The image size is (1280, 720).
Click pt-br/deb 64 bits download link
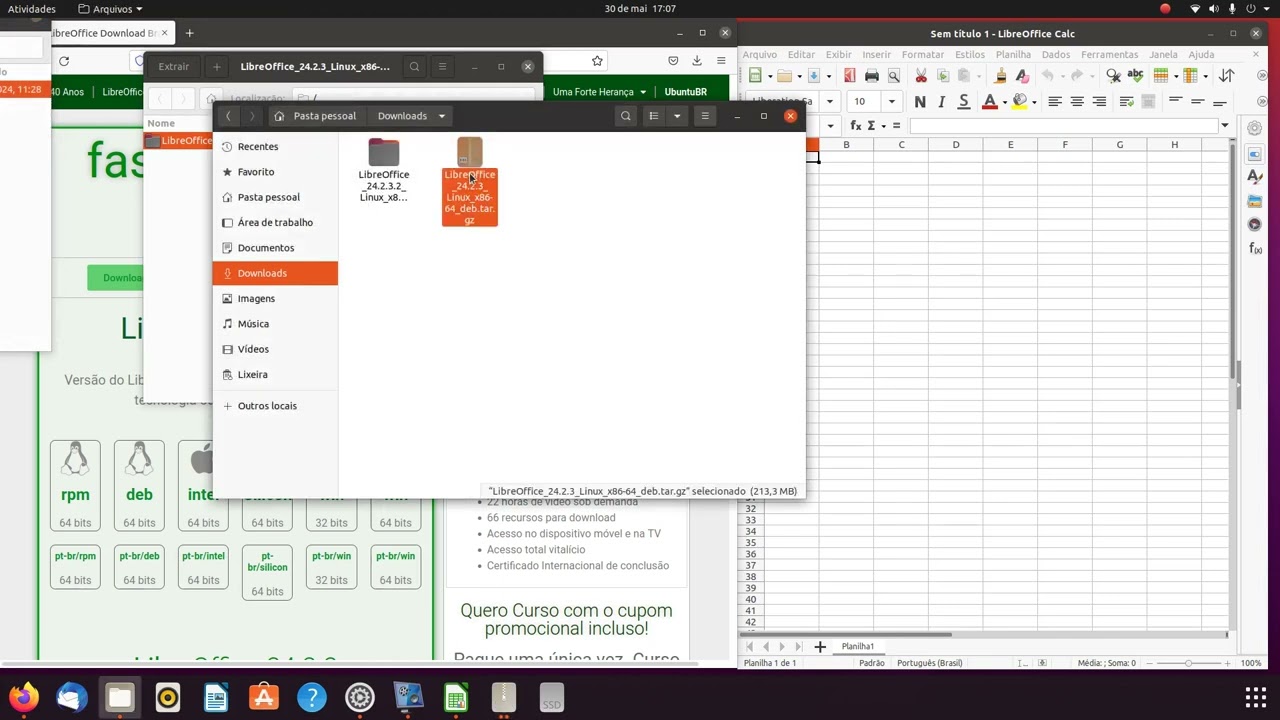coord(139,567)
